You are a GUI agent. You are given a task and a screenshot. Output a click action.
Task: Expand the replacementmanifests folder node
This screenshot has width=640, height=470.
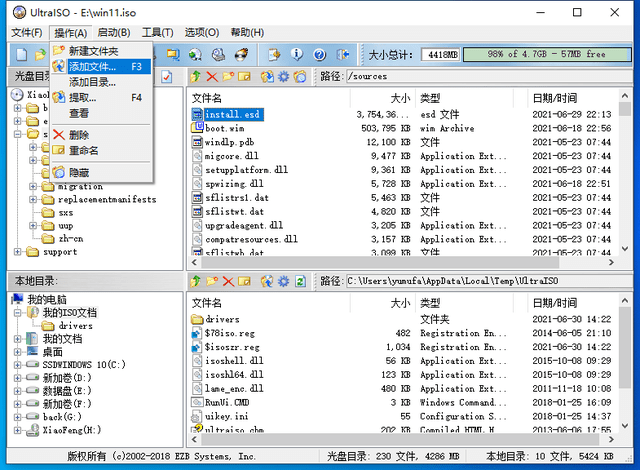(x=33, y=200)
